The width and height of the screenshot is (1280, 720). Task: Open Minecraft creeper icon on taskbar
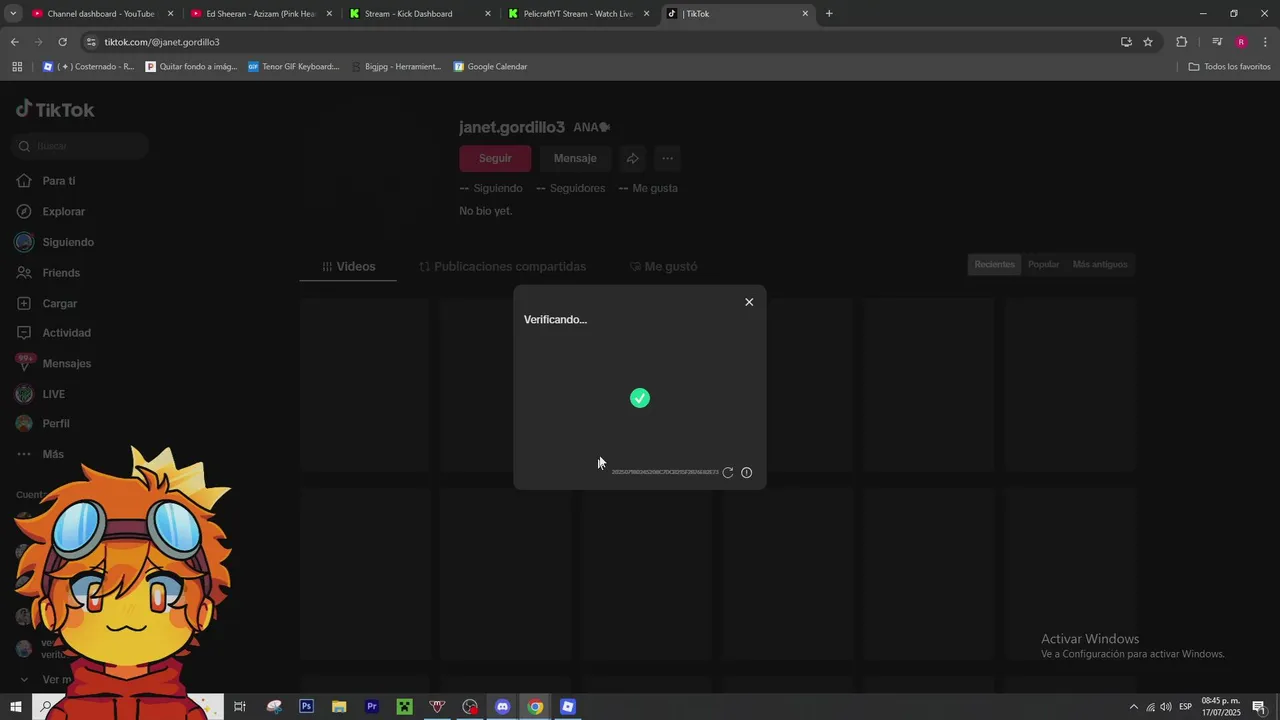coord(404,707)
